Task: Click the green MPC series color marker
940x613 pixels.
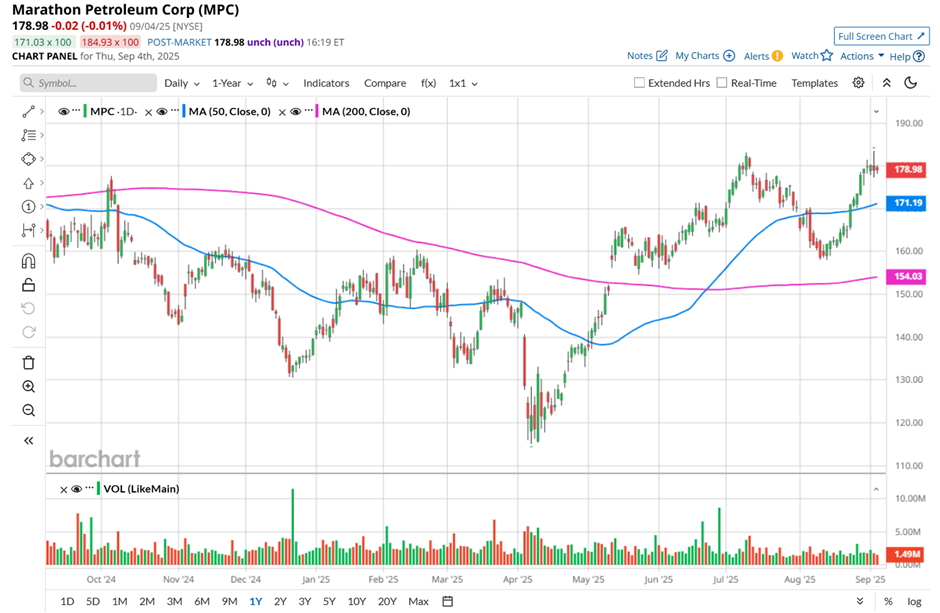Action: (85, 111)
